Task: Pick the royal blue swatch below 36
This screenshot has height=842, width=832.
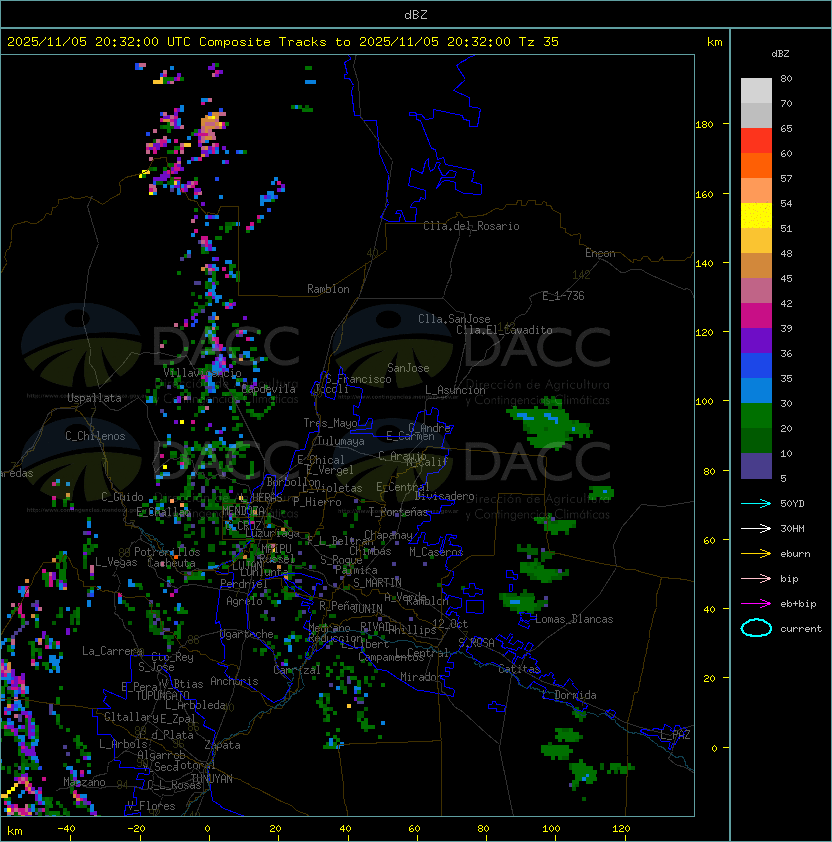Action: 756,366
